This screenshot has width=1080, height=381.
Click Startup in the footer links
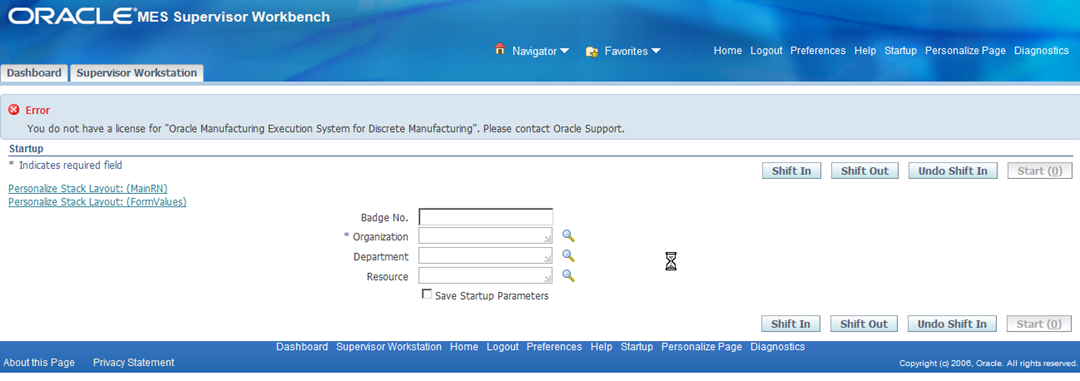636,347
